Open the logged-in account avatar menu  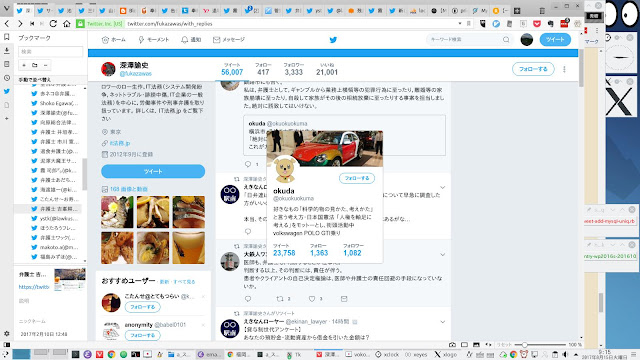[527, 40]
